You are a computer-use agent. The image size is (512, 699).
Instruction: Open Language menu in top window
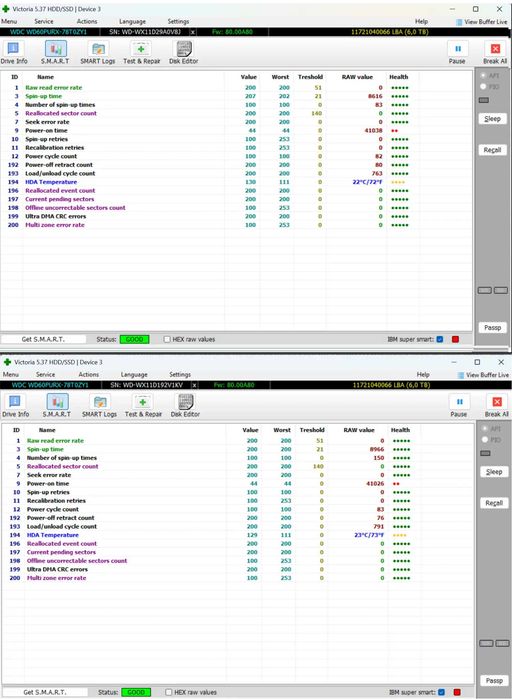click(132, 21)
